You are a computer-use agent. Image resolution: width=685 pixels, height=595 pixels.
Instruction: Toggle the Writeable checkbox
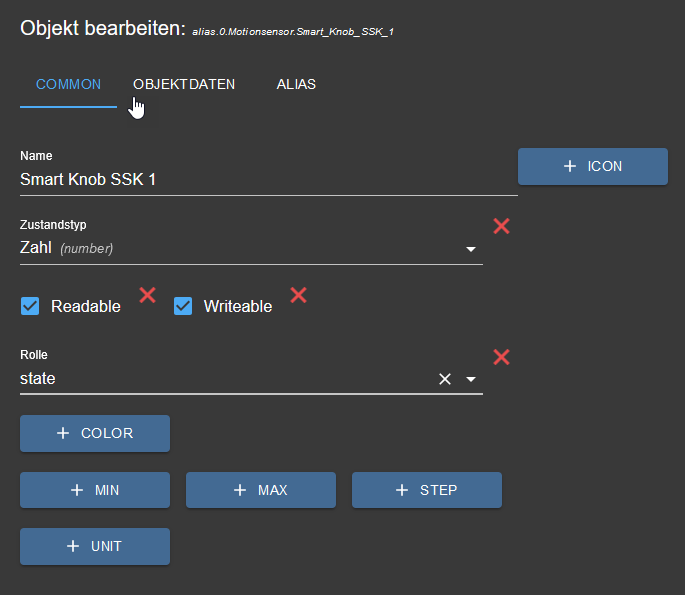tap(183, 306)
